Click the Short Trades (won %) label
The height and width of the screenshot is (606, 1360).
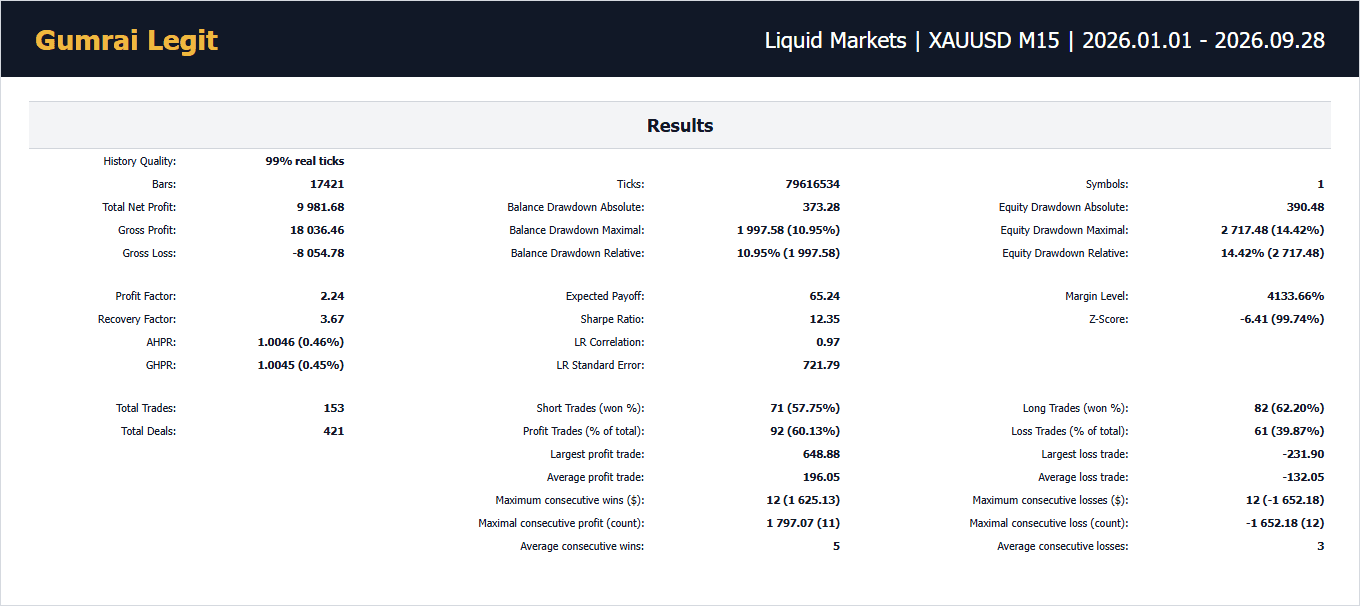click(591, 408)
